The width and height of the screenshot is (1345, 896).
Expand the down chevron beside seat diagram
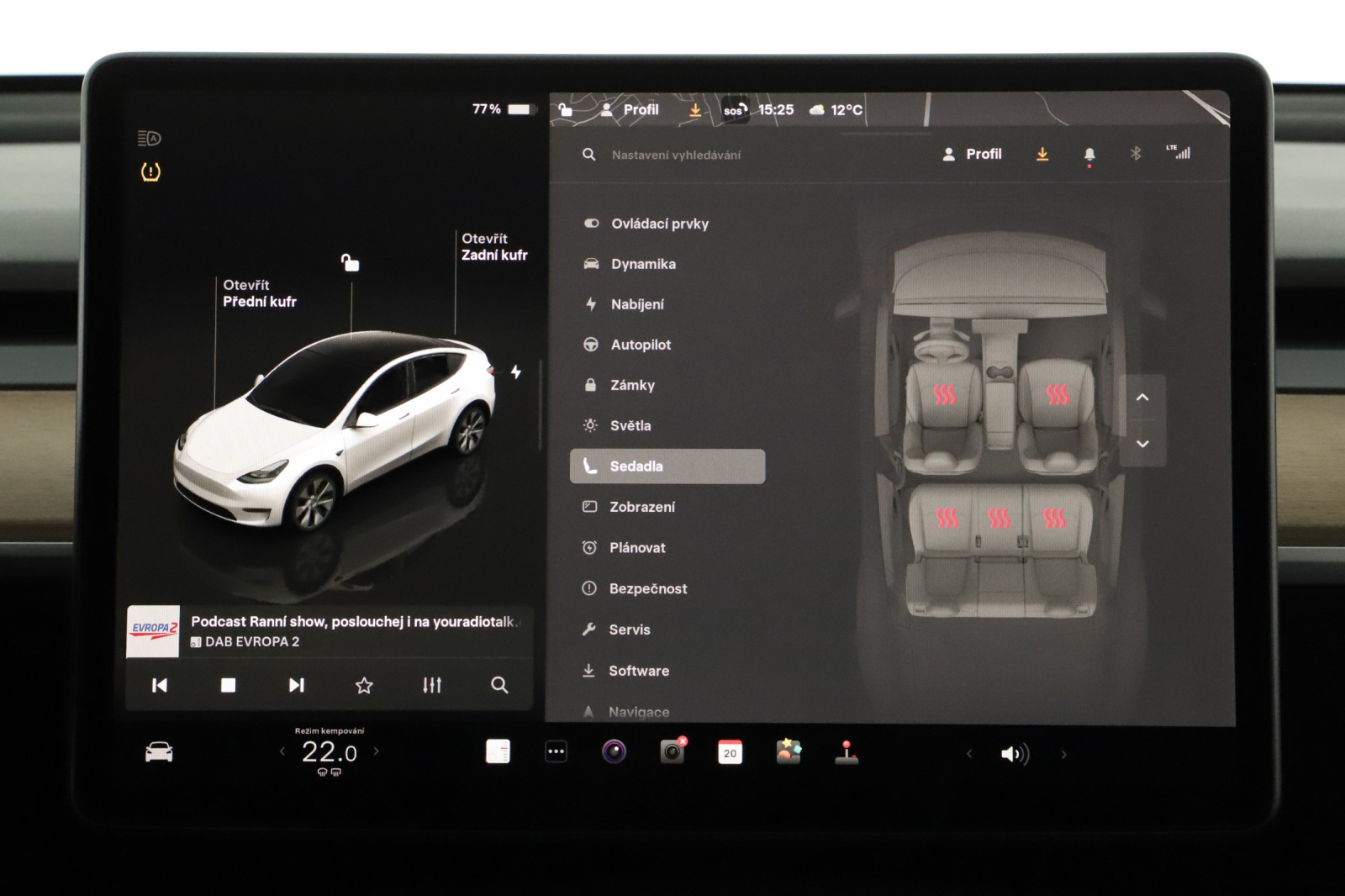pyautogui.click(x=1143, y=443)
